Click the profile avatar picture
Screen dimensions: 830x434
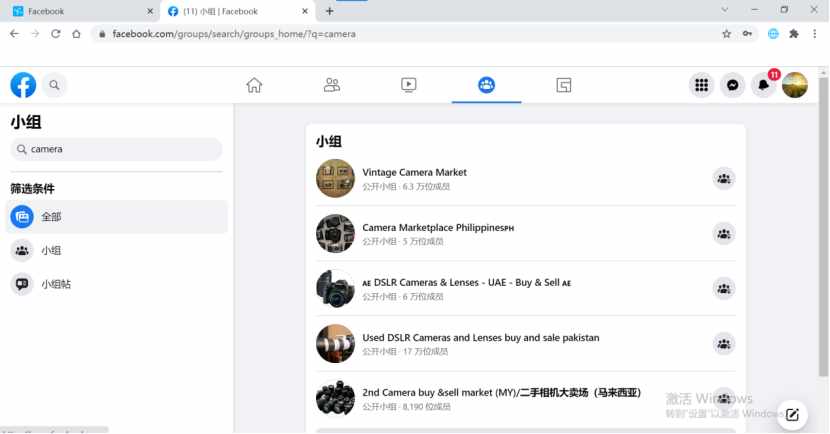(x=795, y=85)
